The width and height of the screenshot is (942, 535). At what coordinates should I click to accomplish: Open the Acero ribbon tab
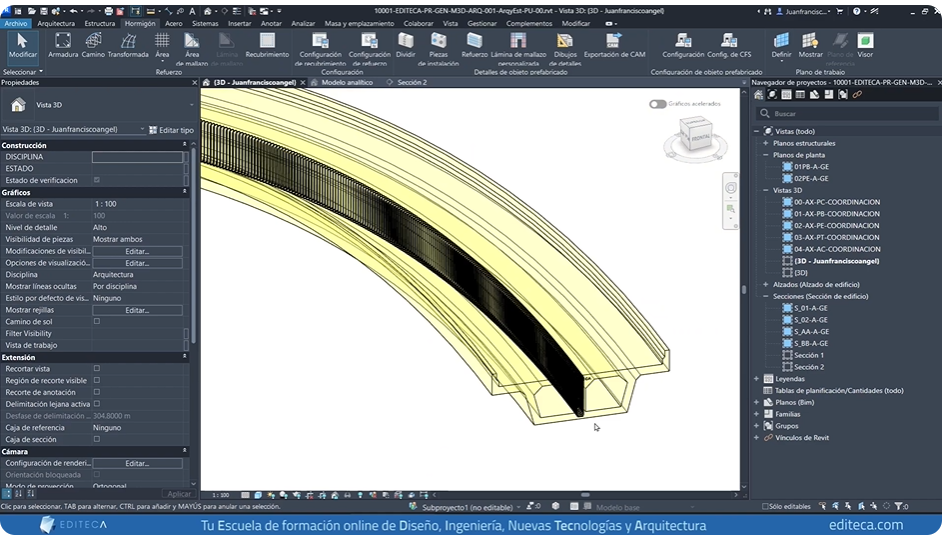[174, 23]
